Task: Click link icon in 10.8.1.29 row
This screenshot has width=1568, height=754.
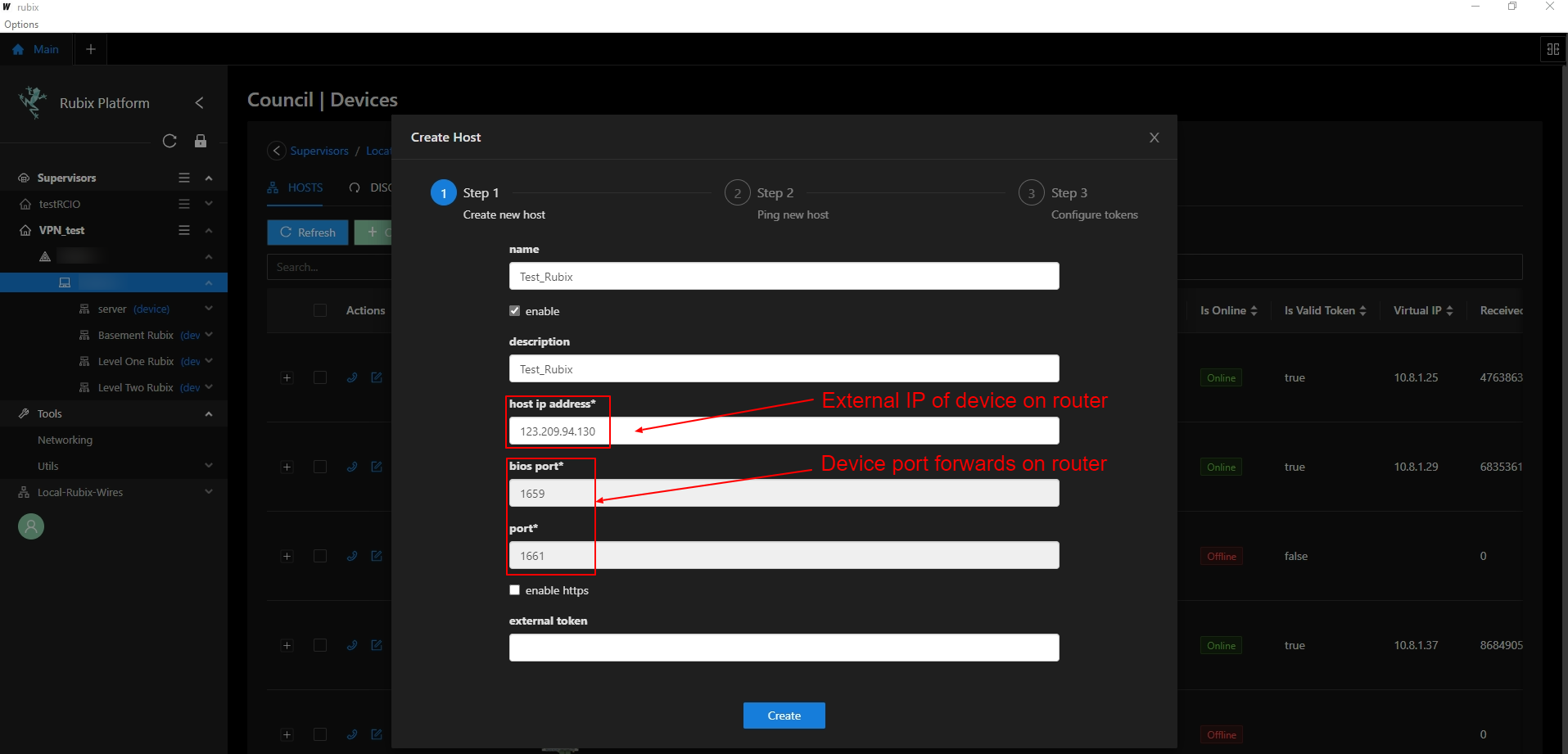Action: click(x=352, y=467)
